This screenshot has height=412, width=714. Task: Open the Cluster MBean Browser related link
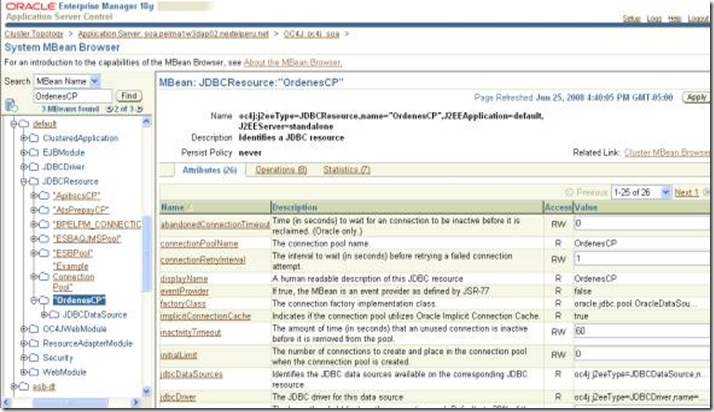tap(667, 153)
